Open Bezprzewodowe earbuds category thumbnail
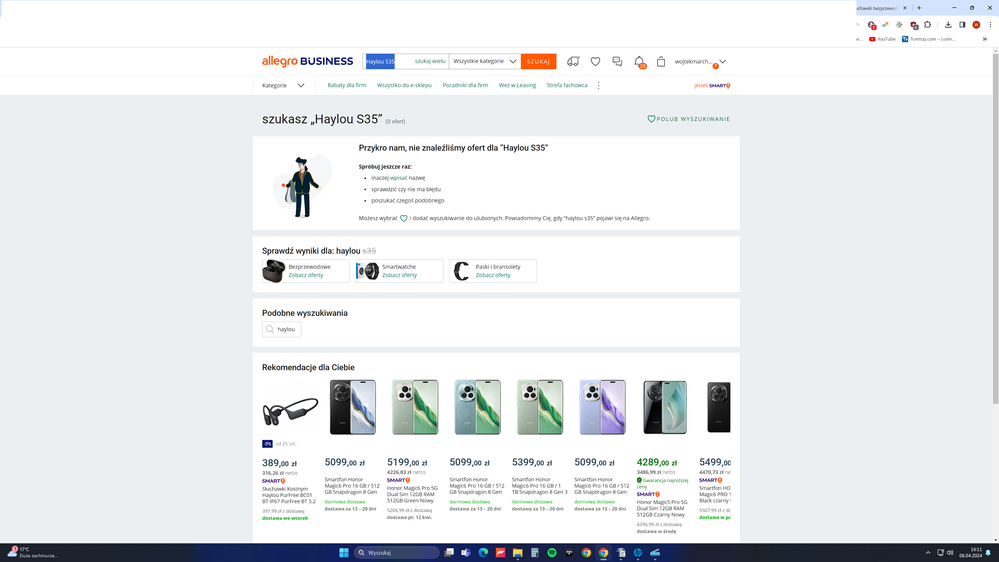This screenshot has width=999, height=562. pos(273,271)
